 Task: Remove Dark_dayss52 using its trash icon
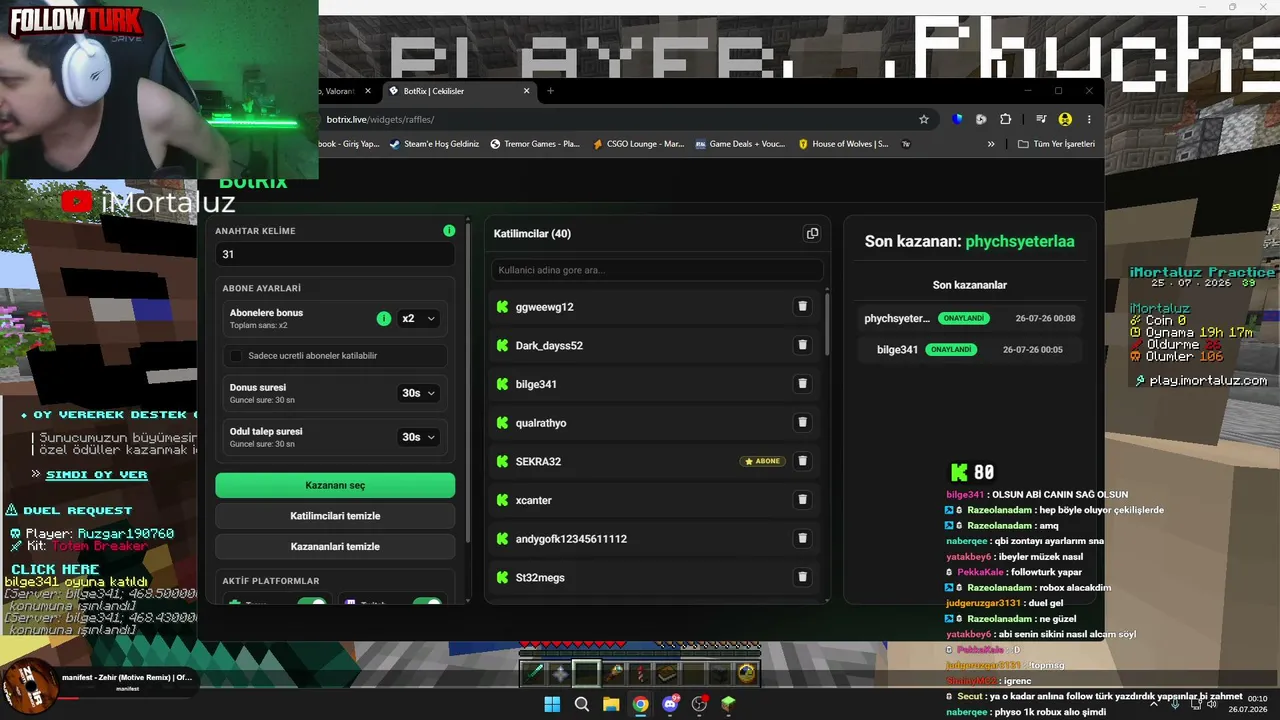coord(802,345)
